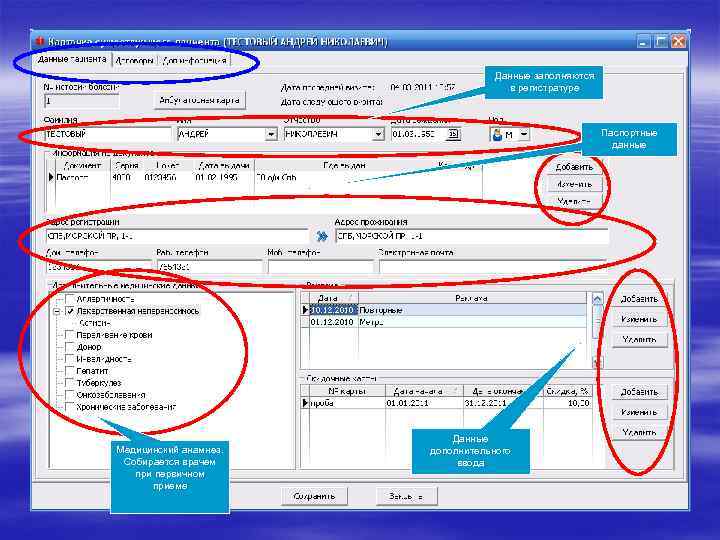Click Удалить next to the documents table
The width and height of the screenshot is (720, 540).
pos(574,201)
